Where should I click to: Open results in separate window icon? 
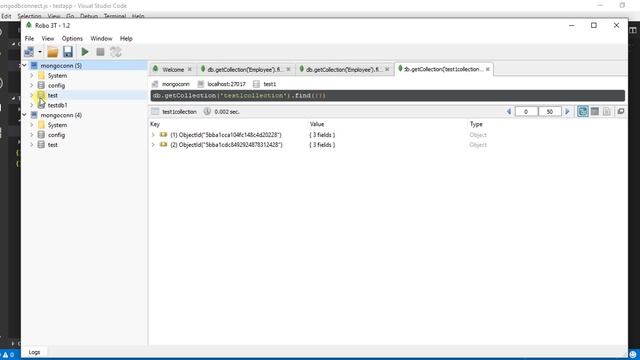point(621,111)
